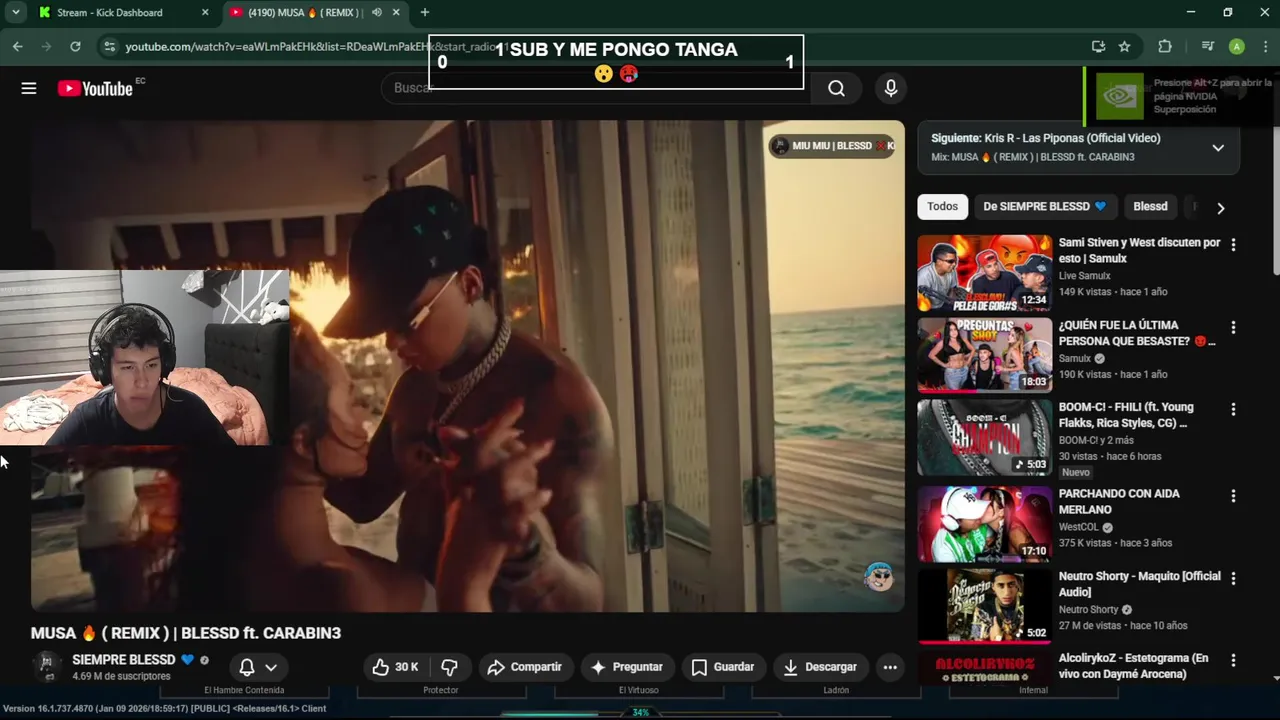Click the 34% progress bar at bottom

click(x=640, y=713)
